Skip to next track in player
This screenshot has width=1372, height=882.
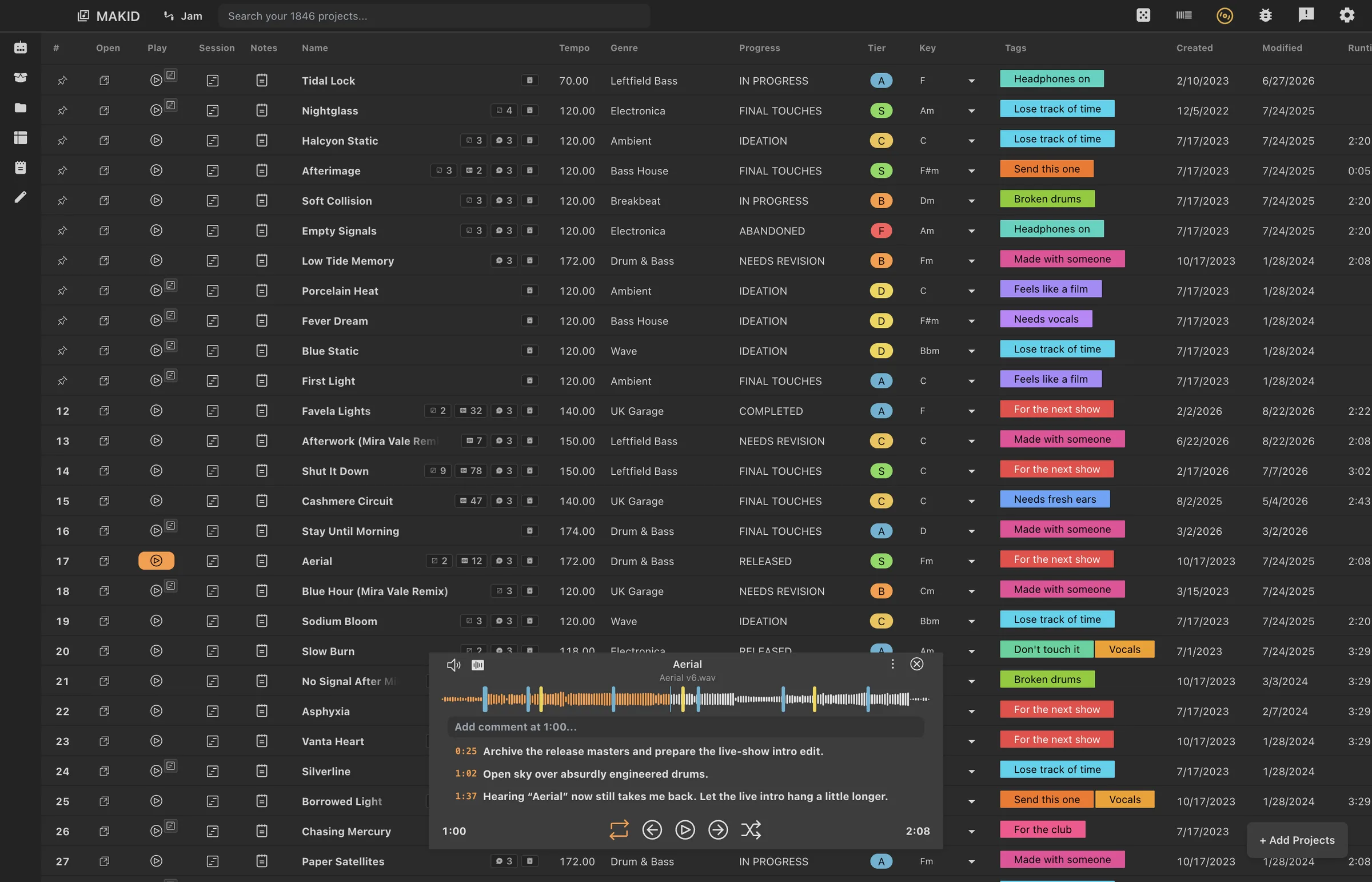click(718, 830)
